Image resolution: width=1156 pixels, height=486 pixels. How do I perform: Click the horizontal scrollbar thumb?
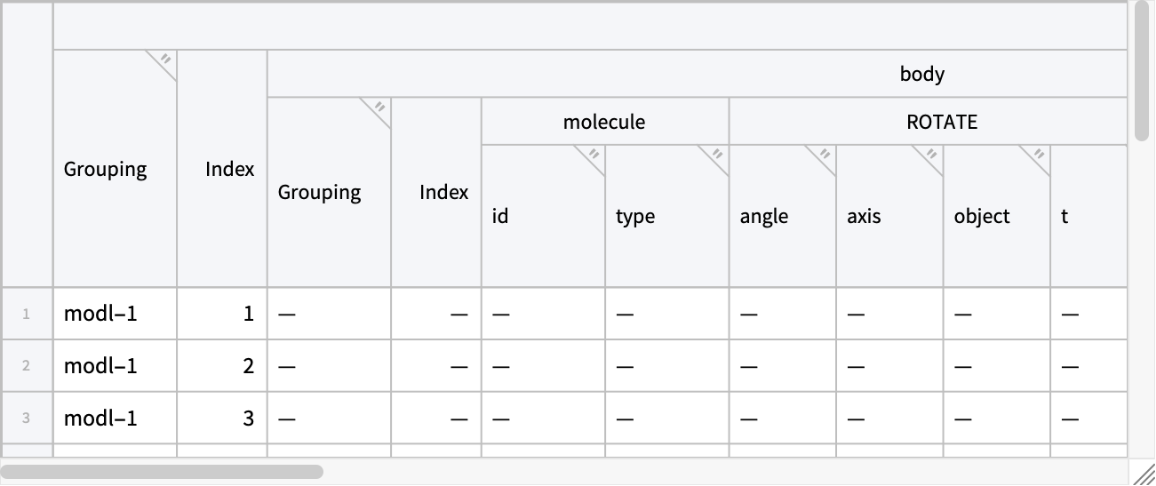tap(163, 471)
